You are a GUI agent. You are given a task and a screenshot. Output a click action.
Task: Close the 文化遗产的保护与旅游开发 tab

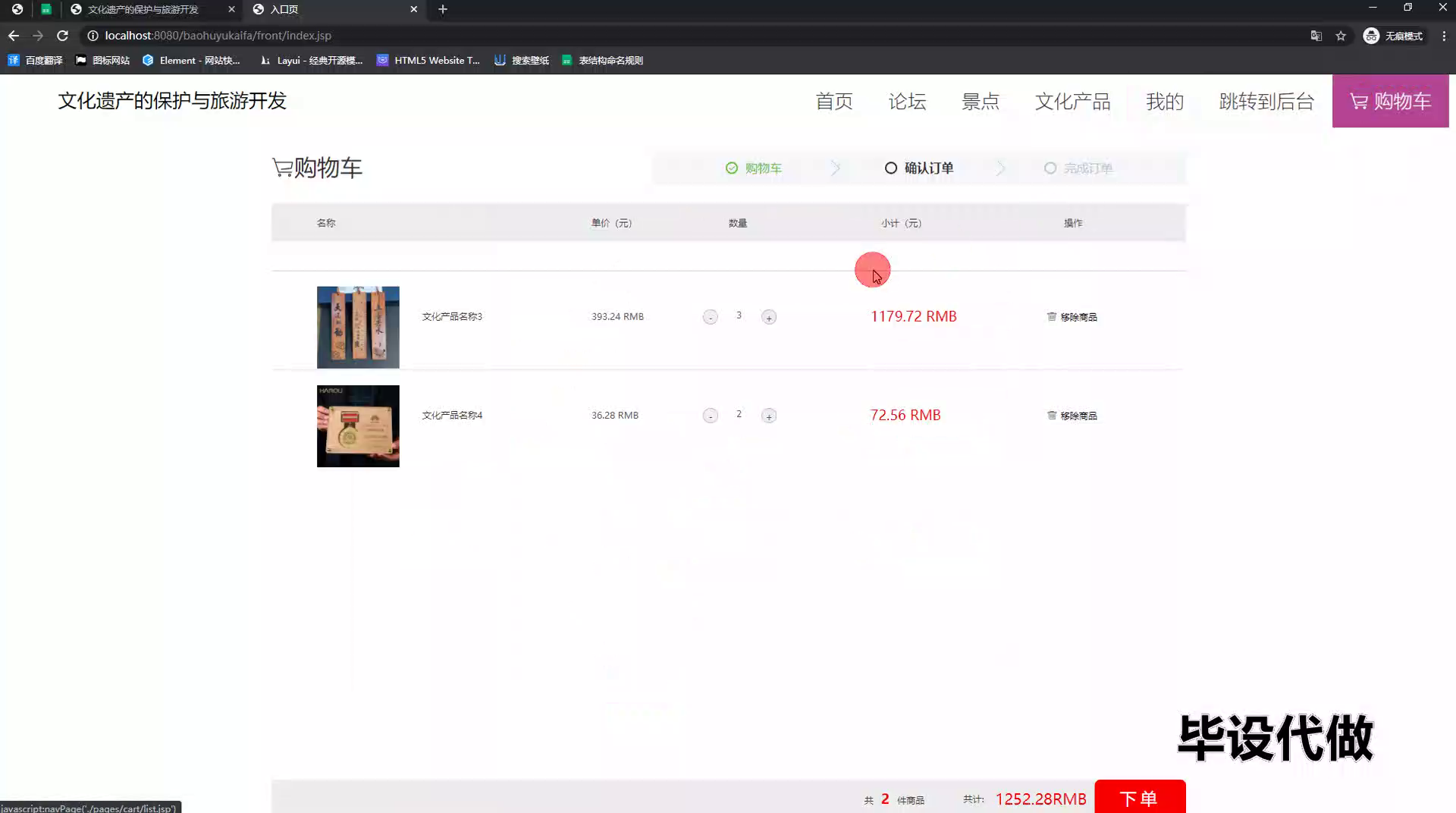tap(231, 9)
